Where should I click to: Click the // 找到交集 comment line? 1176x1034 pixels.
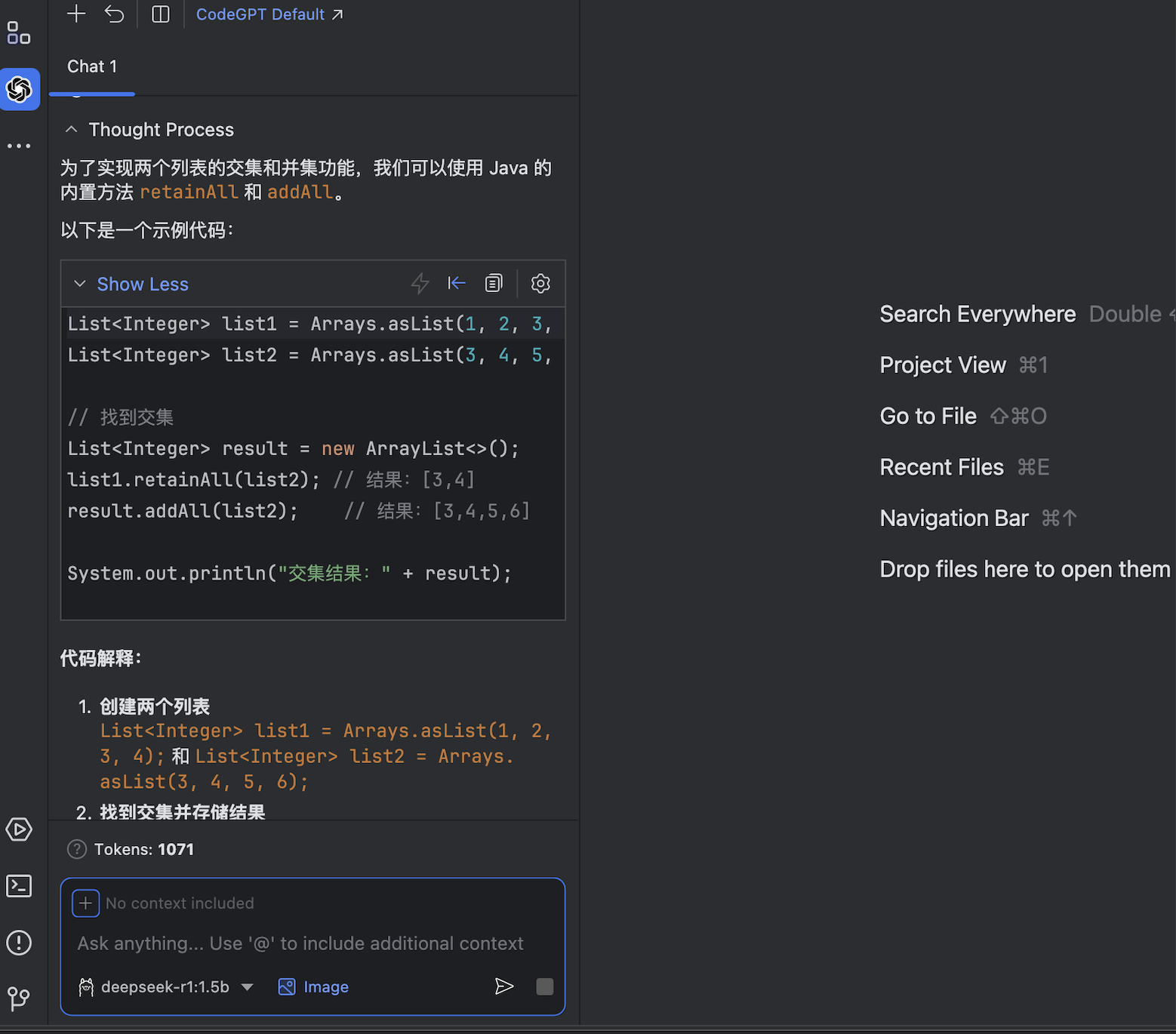click(x=121, y=417)
